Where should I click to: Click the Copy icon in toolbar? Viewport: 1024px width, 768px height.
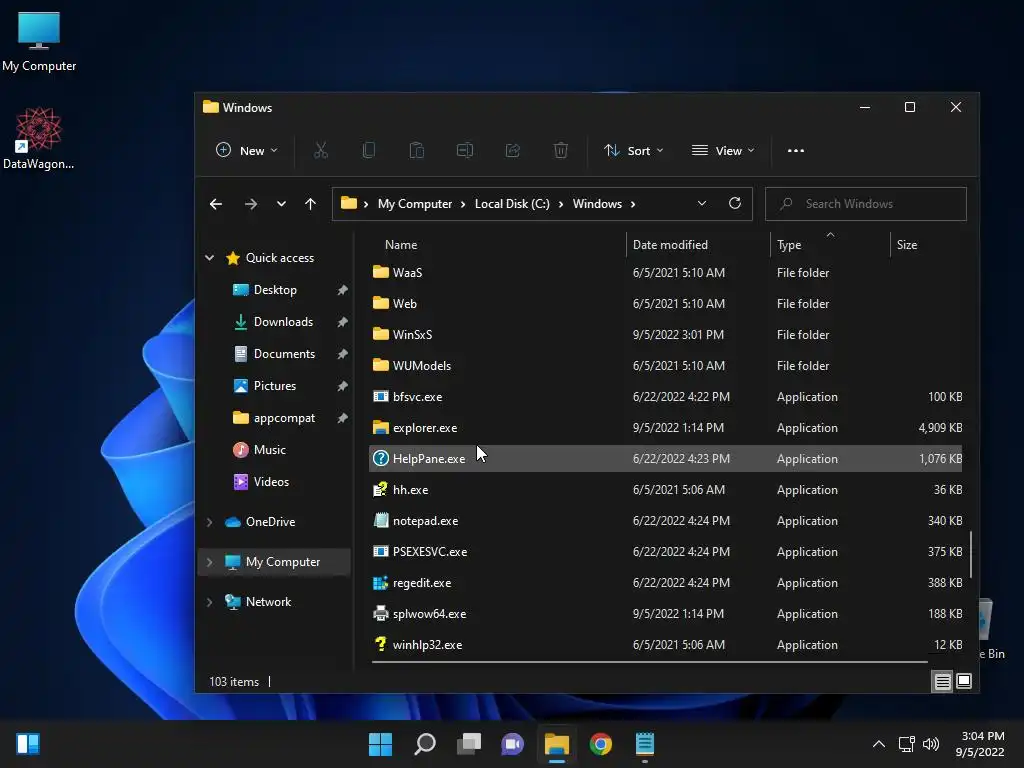point(369,151)
